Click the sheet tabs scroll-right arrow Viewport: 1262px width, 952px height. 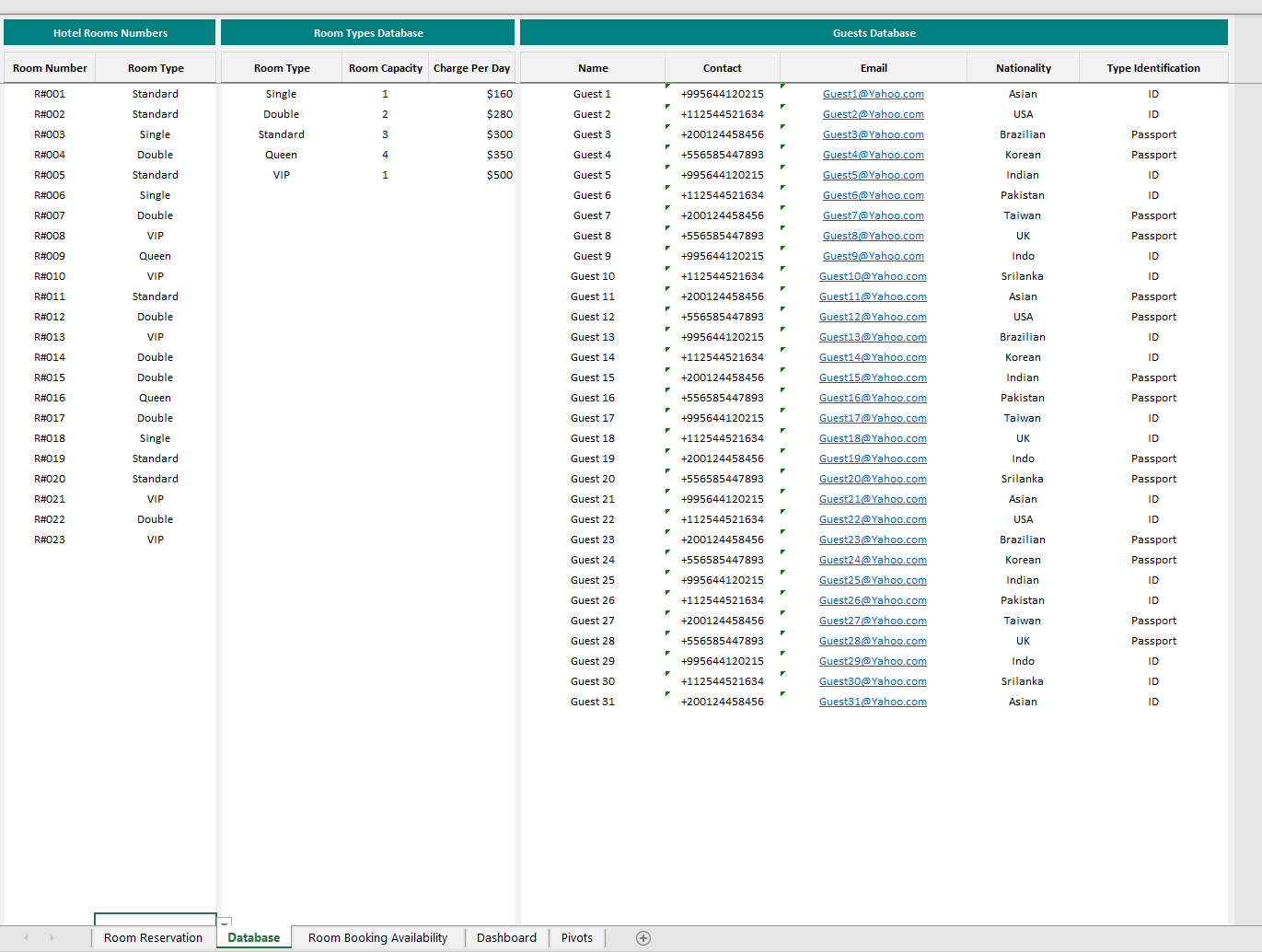[x=52, y=938]
